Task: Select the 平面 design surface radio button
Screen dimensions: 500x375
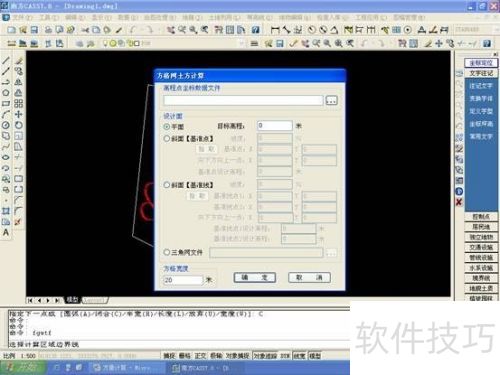Action: 167,127
